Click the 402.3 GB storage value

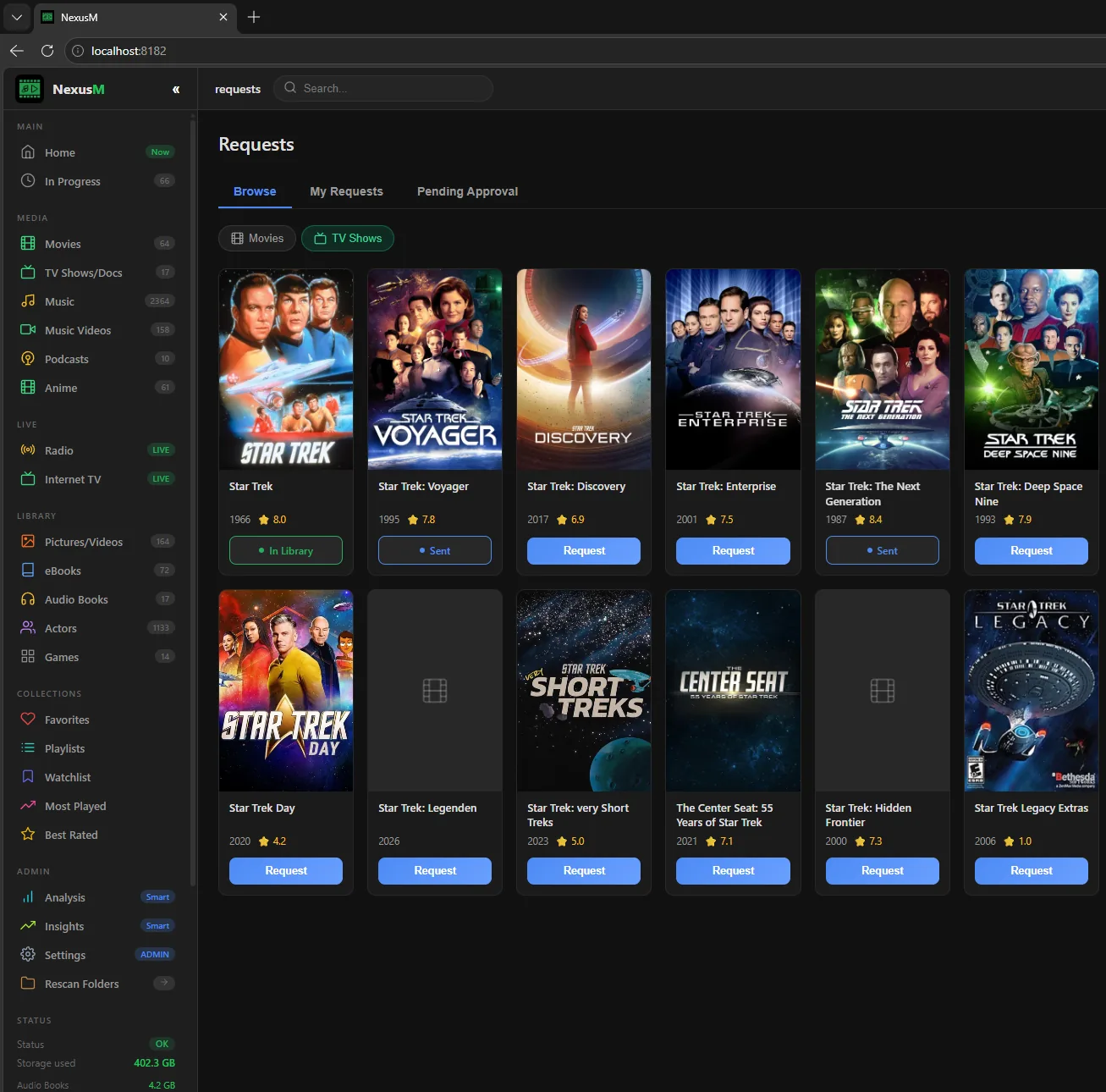click(154, 1063)
